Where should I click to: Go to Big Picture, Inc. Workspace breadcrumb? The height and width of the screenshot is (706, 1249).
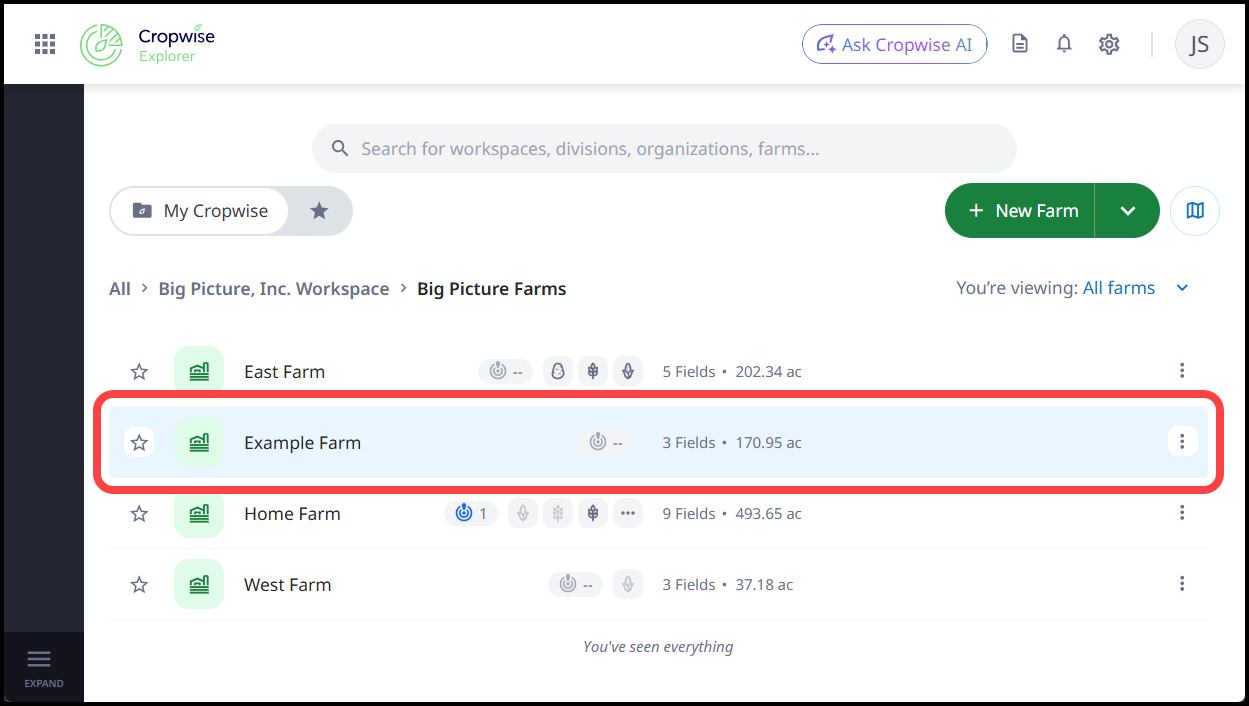click(x=274, y=289)
